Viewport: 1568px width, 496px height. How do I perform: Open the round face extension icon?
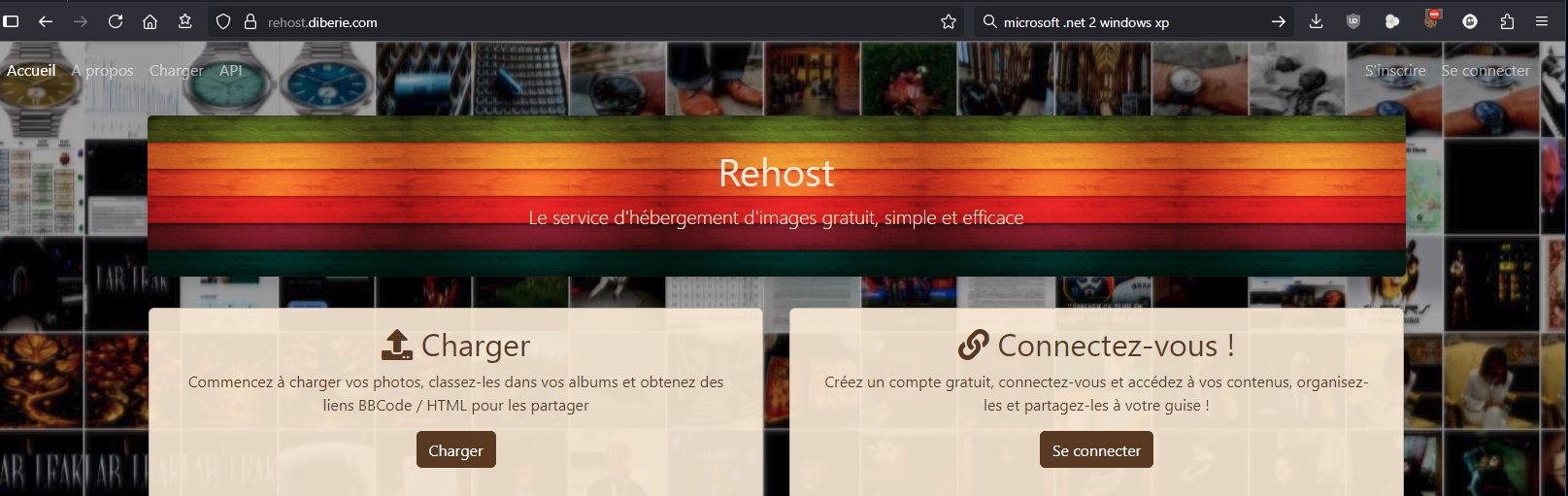1470,21
